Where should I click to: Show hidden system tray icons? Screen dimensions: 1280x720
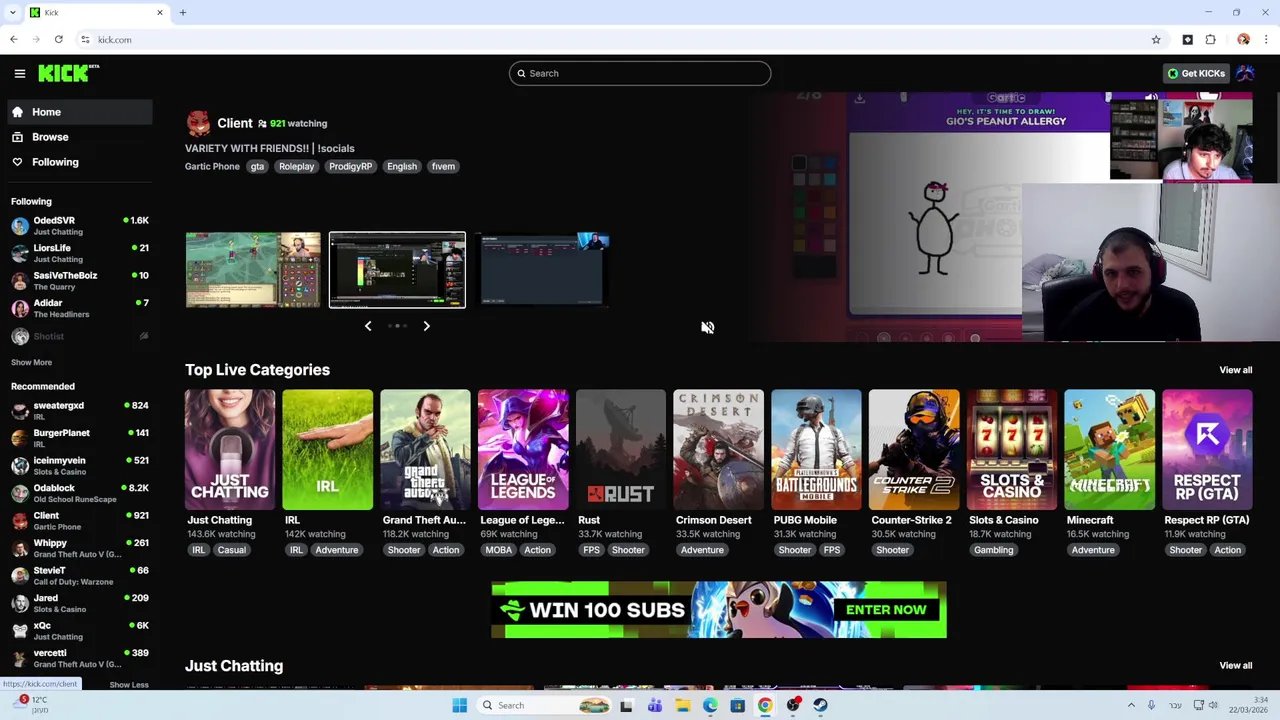click(1131, 705)
